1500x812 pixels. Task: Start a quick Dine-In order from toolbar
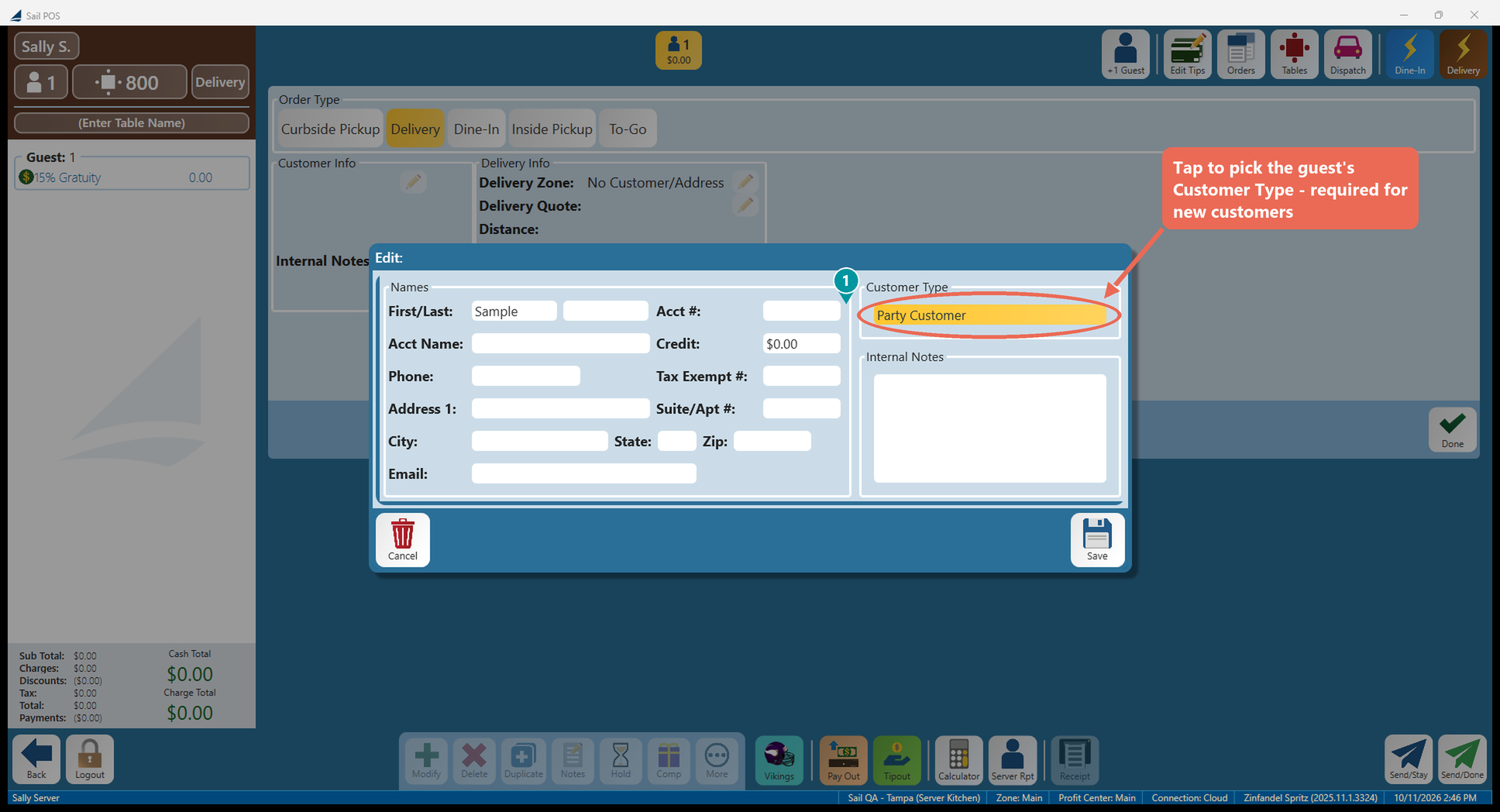point(1409,54)
